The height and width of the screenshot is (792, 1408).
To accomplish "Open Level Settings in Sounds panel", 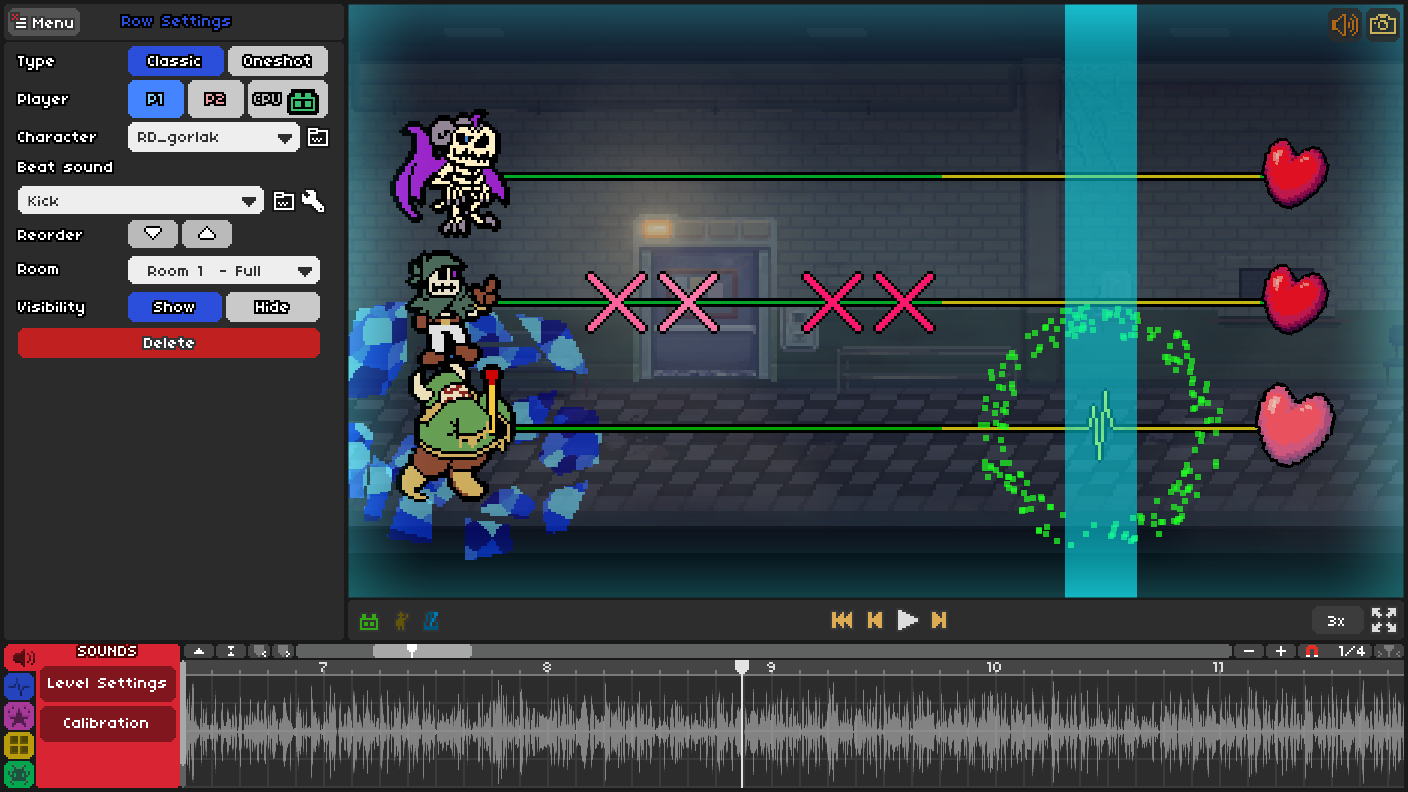I will [107, 684].
